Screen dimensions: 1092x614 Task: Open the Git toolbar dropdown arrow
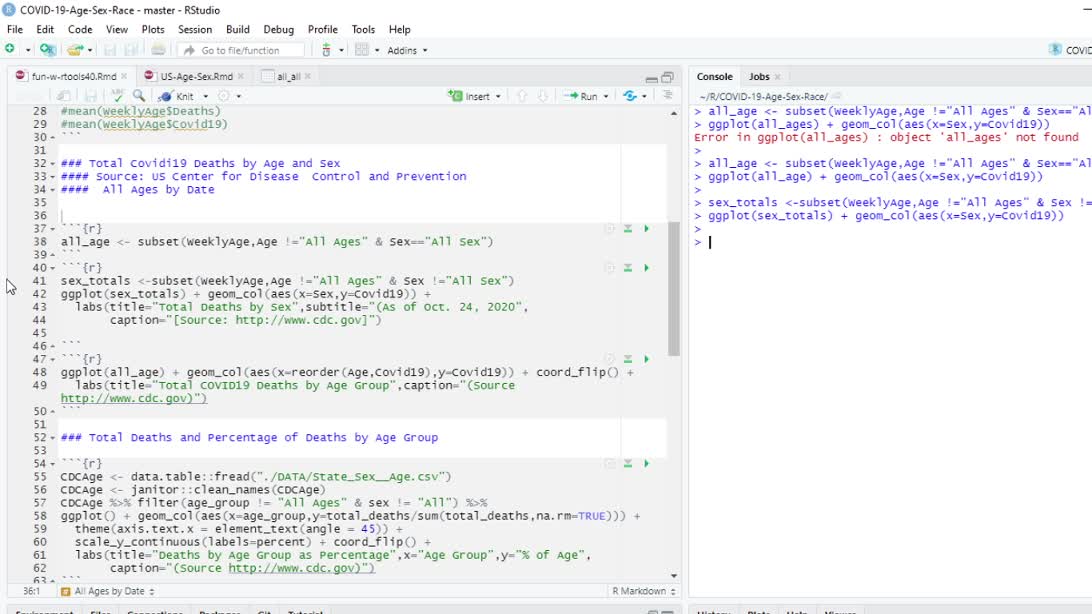point(341,50)
